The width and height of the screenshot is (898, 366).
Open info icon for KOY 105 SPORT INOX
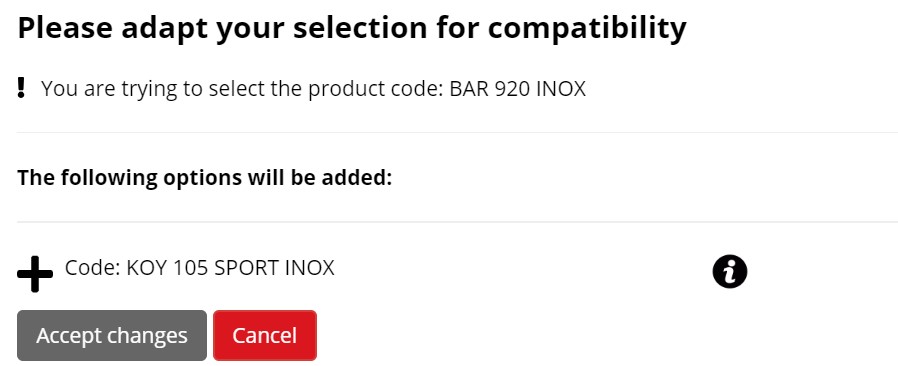(730, 271)
